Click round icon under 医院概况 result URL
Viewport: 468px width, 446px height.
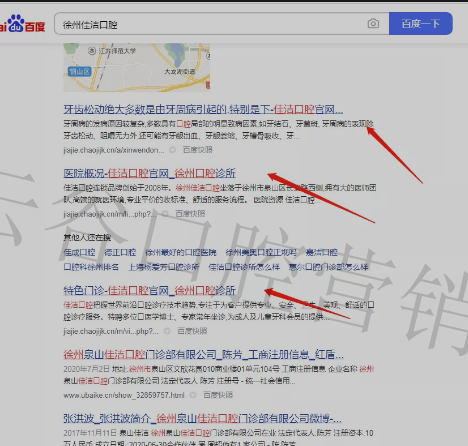tap(165, 214)
